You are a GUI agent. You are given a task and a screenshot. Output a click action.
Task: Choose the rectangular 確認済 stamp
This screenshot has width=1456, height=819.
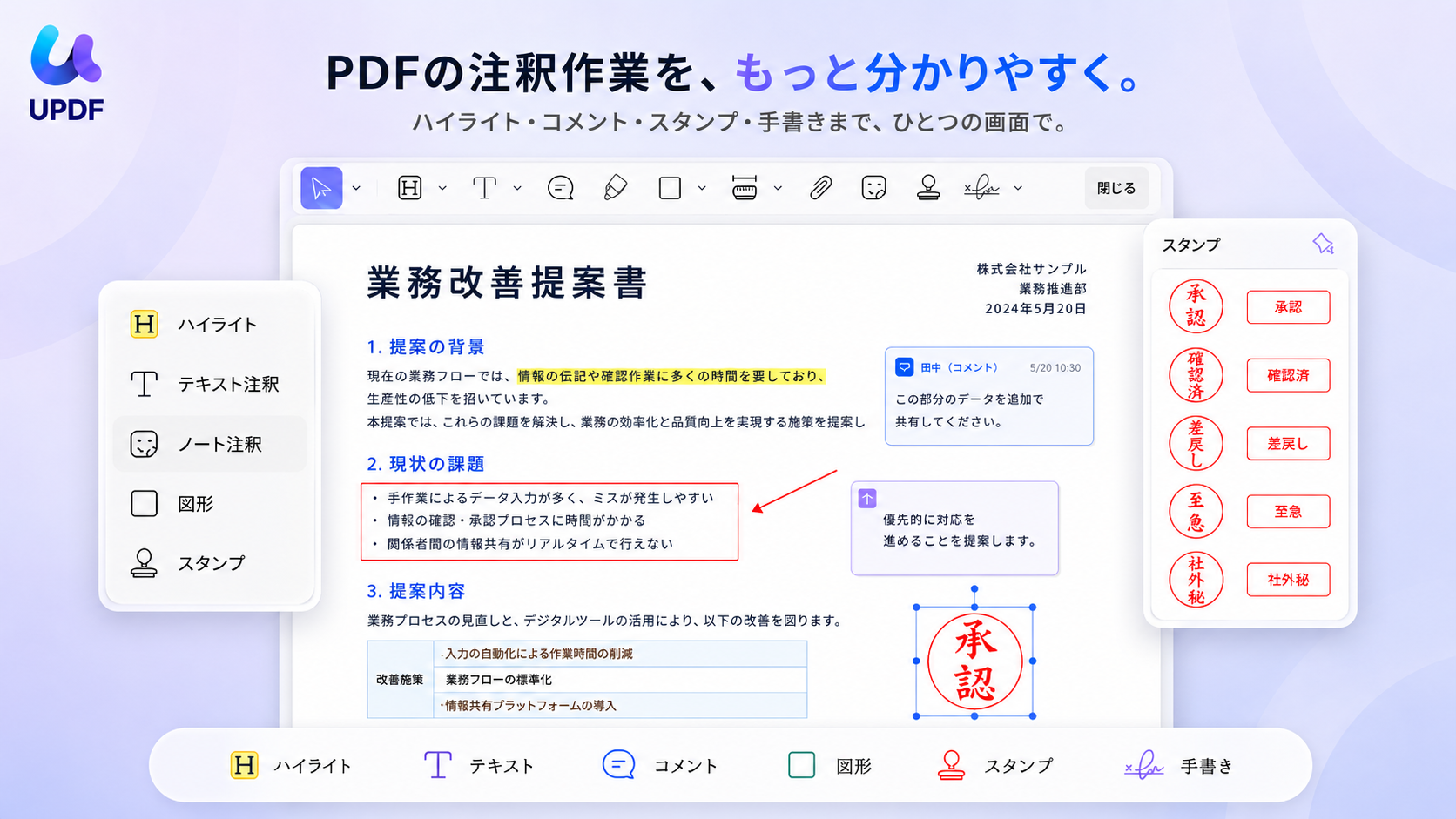click(1288, 375)
